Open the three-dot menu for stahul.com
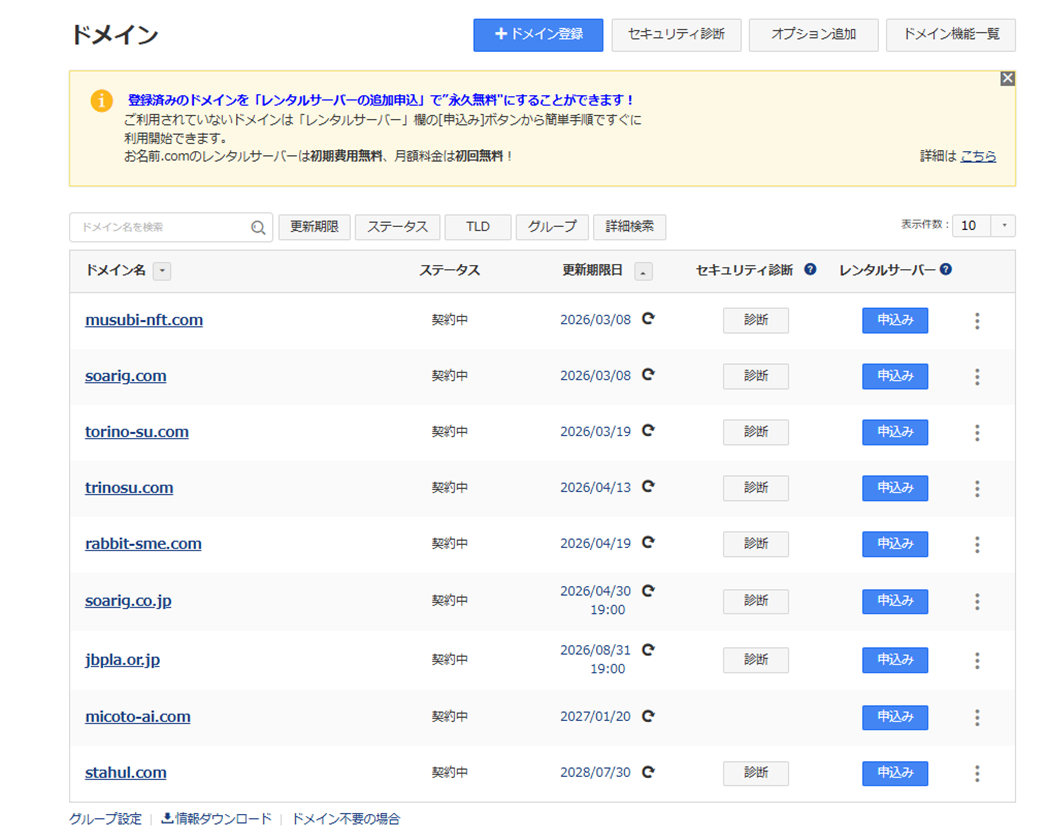 click(x=977, y=774)
